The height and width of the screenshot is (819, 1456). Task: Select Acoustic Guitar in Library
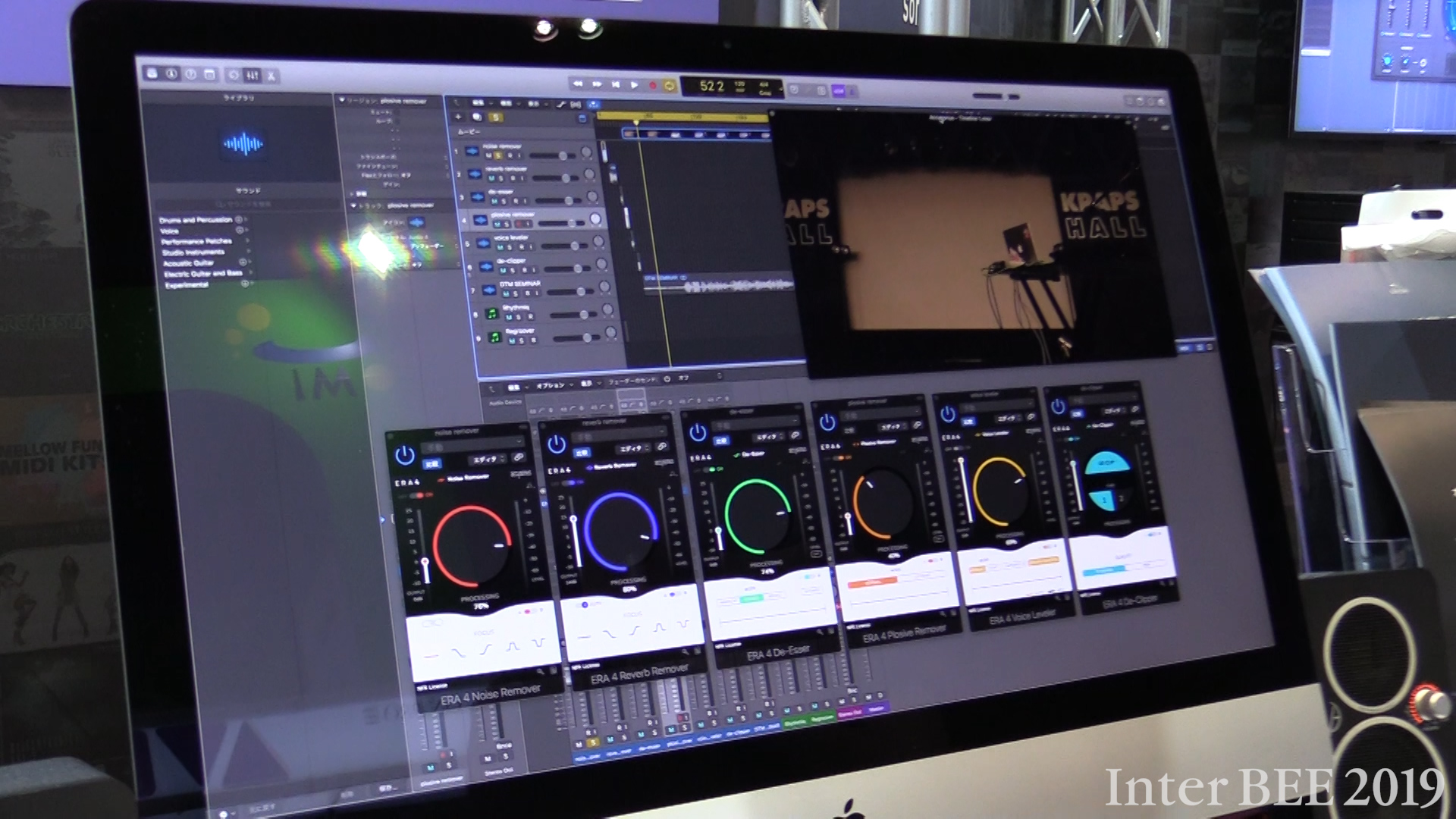[188, 263]
